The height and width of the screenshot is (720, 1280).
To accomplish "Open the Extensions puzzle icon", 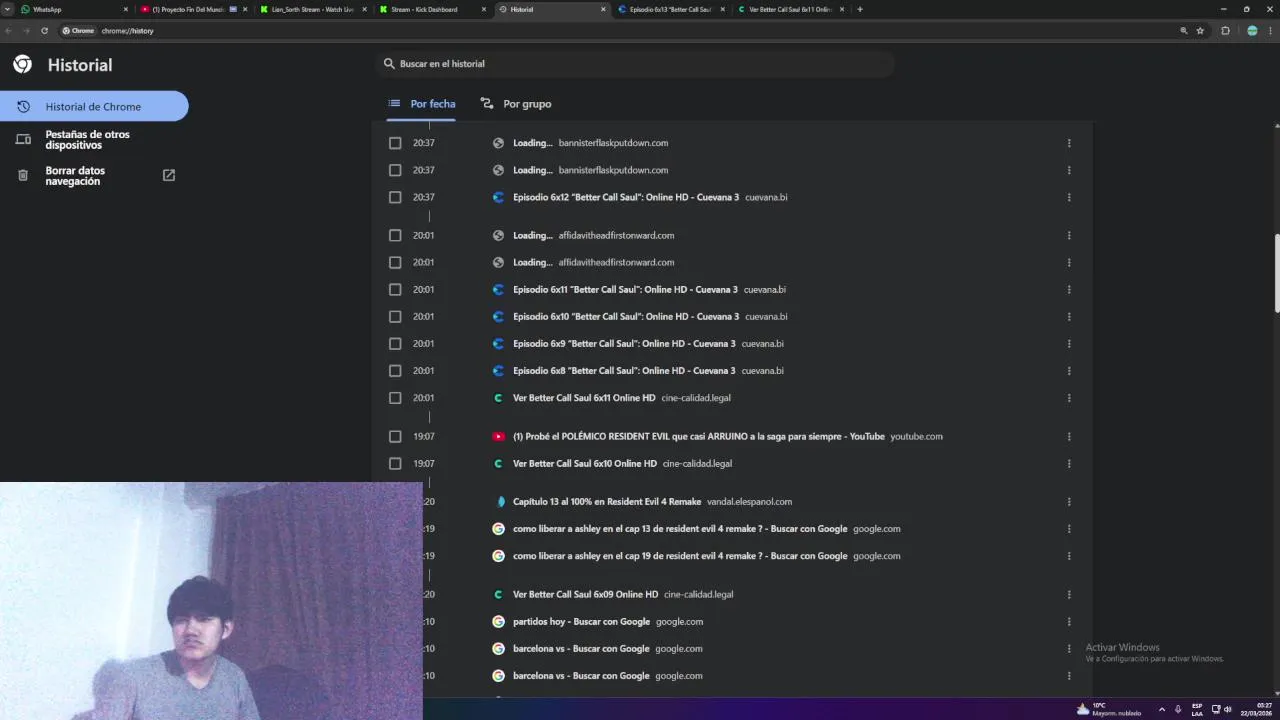I will [1225, 31].
